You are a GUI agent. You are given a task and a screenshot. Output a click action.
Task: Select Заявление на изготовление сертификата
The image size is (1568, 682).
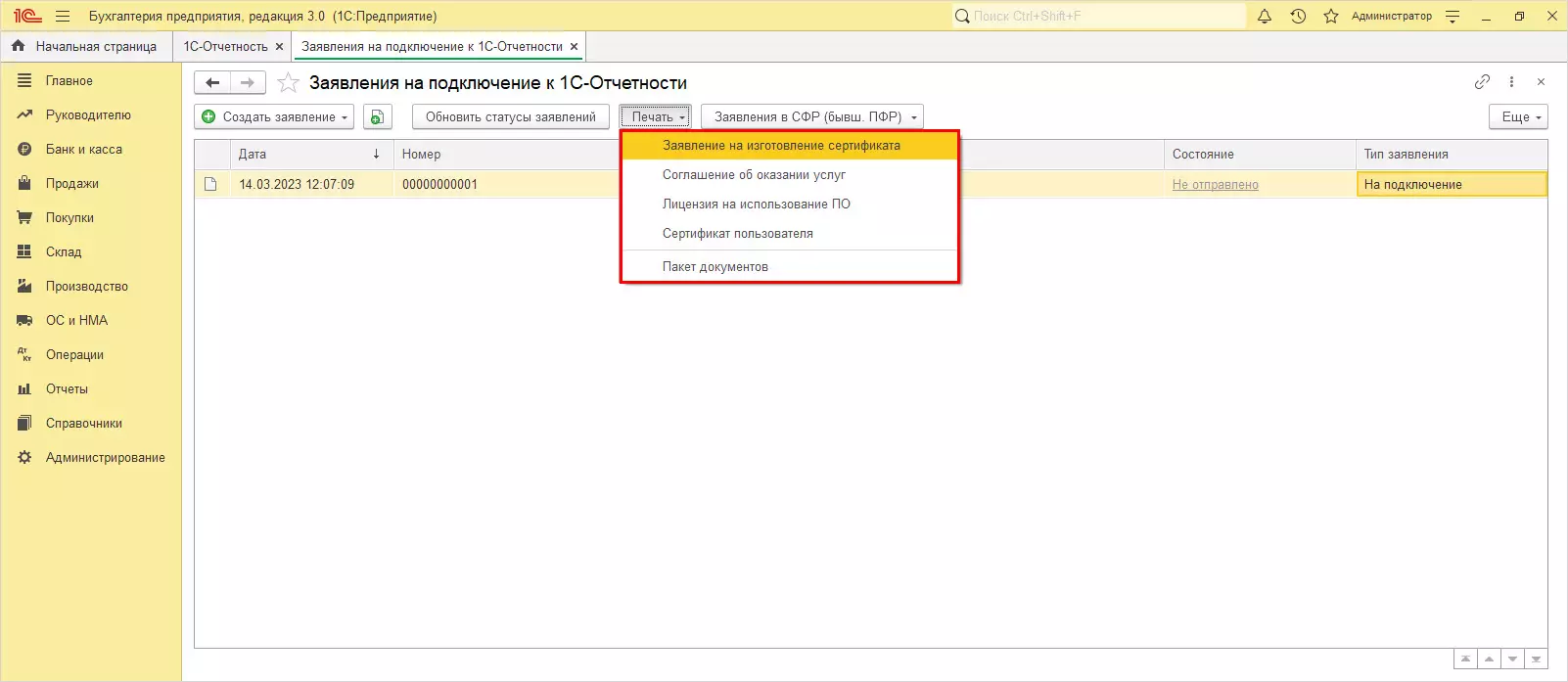click(790, 146)
